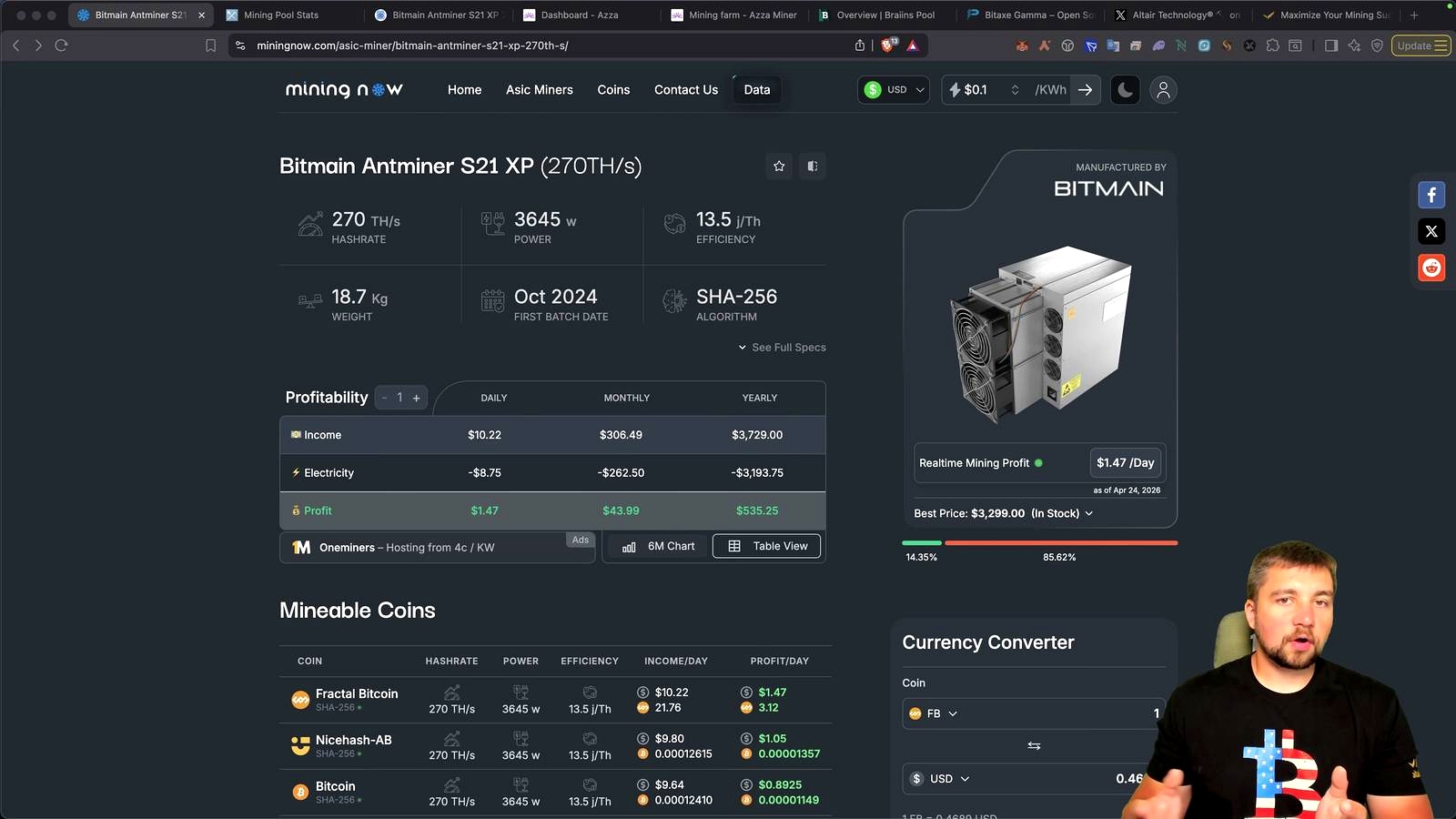
Task: Click the browser forward arrow
Action: click(38, 45)
